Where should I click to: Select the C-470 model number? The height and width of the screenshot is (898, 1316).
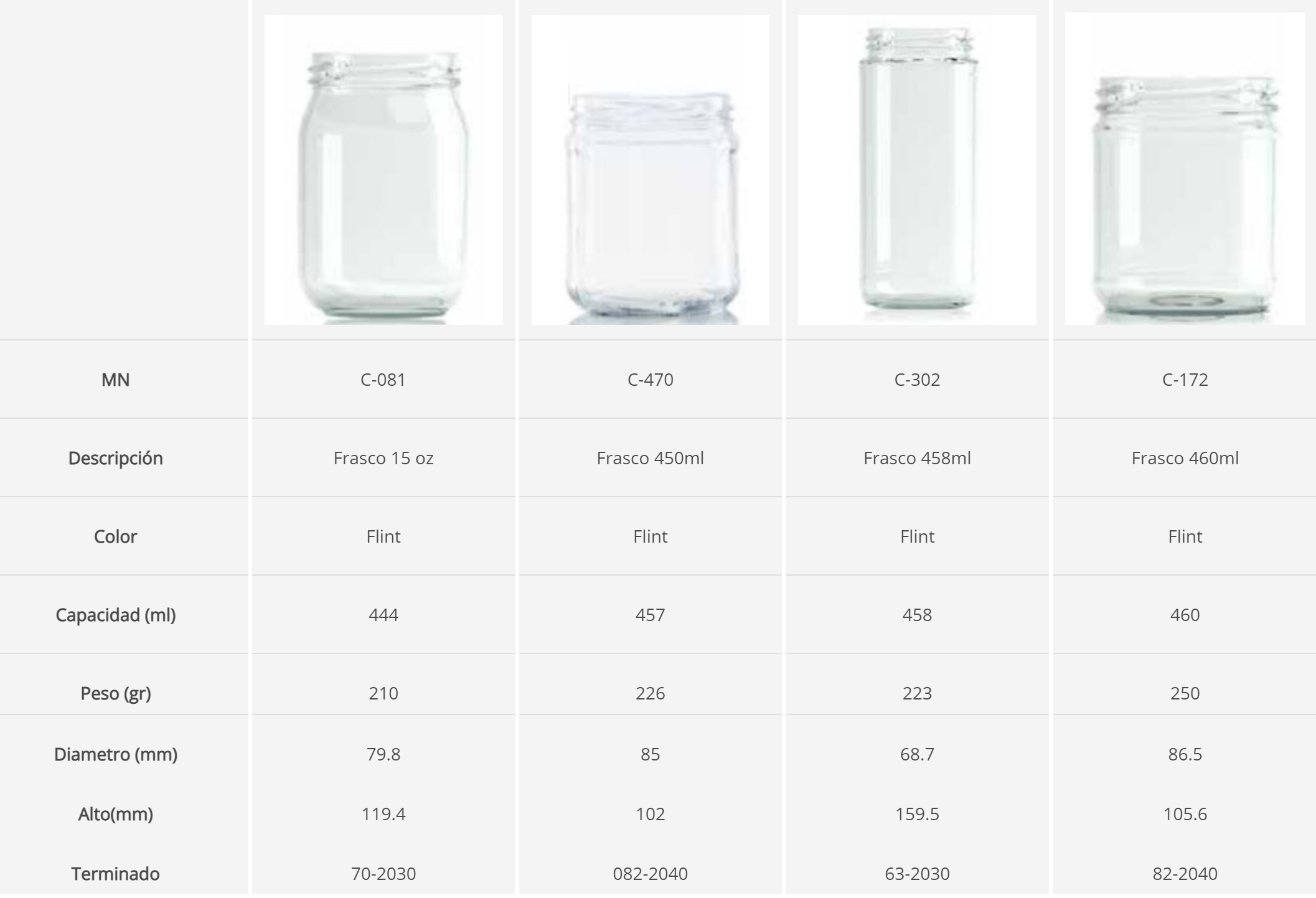(x=650, y=380)
